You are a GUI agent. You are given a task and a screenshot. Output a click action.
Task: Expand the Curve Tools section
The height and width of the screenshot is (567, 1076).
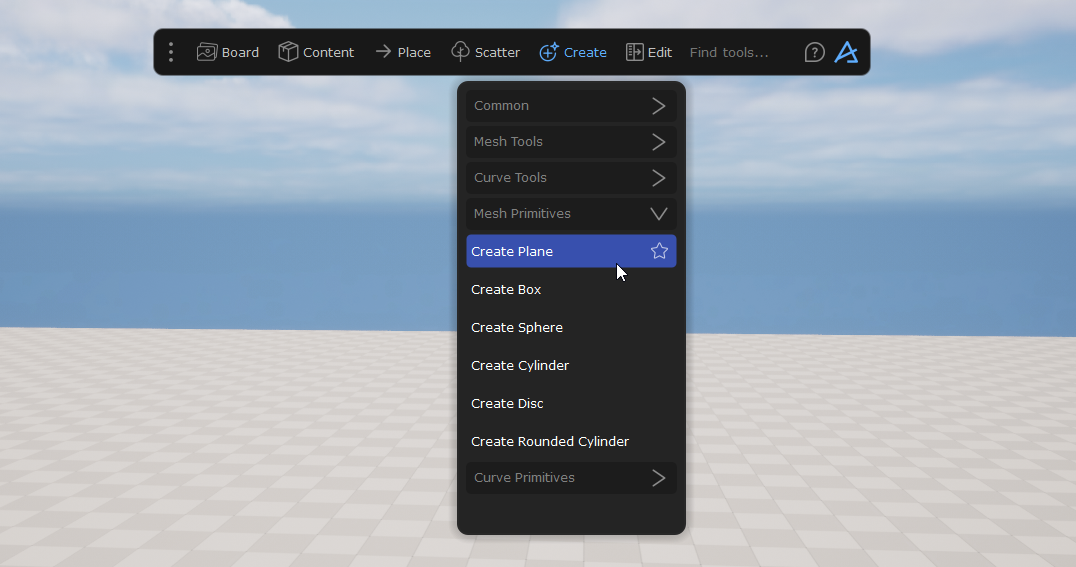[x=571, y=178]
